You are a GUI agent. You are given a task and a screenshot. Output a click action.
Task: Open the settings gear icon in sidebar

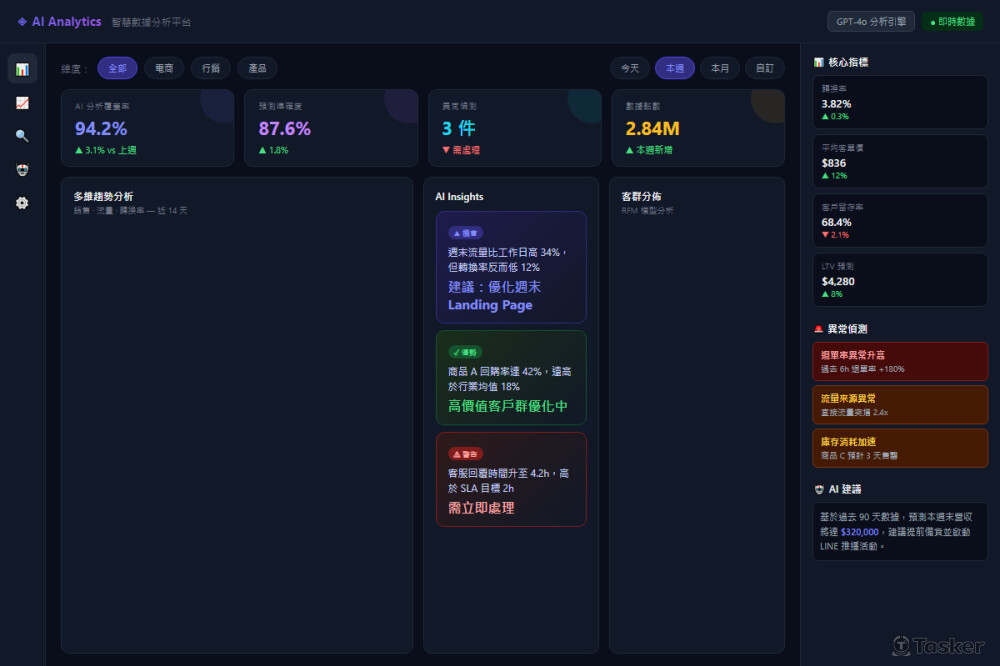click(x=21, y=203)
